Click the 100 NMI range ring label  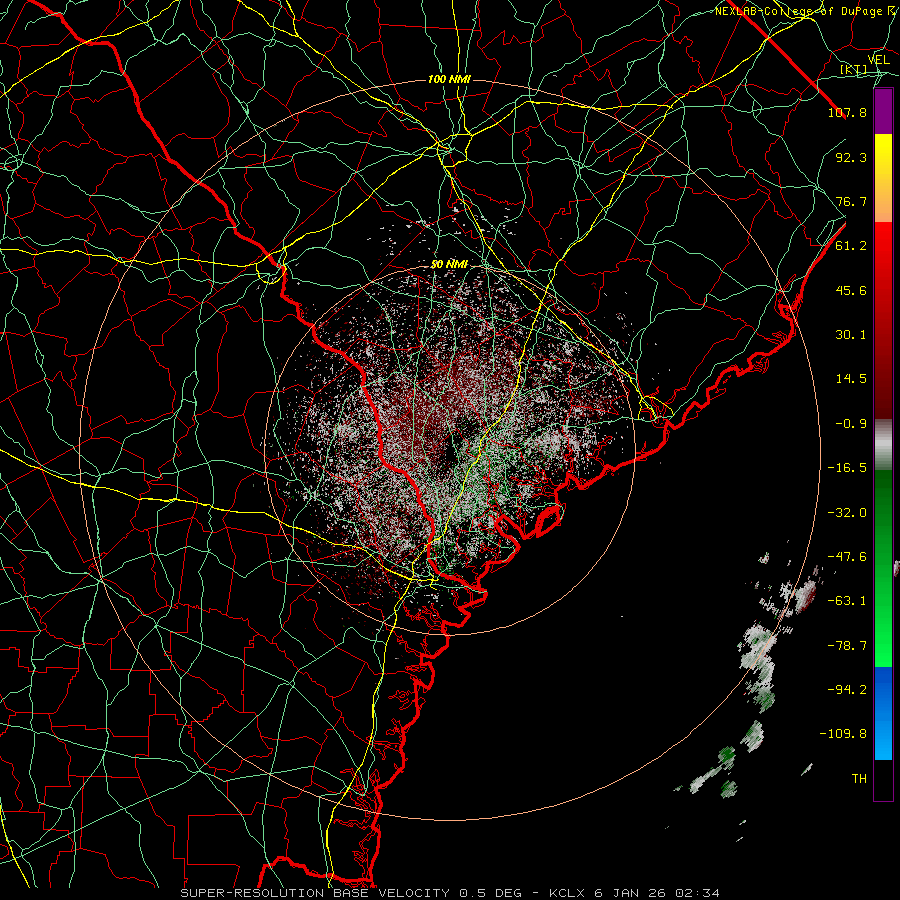pyautogui.click(x=449, y=79)
